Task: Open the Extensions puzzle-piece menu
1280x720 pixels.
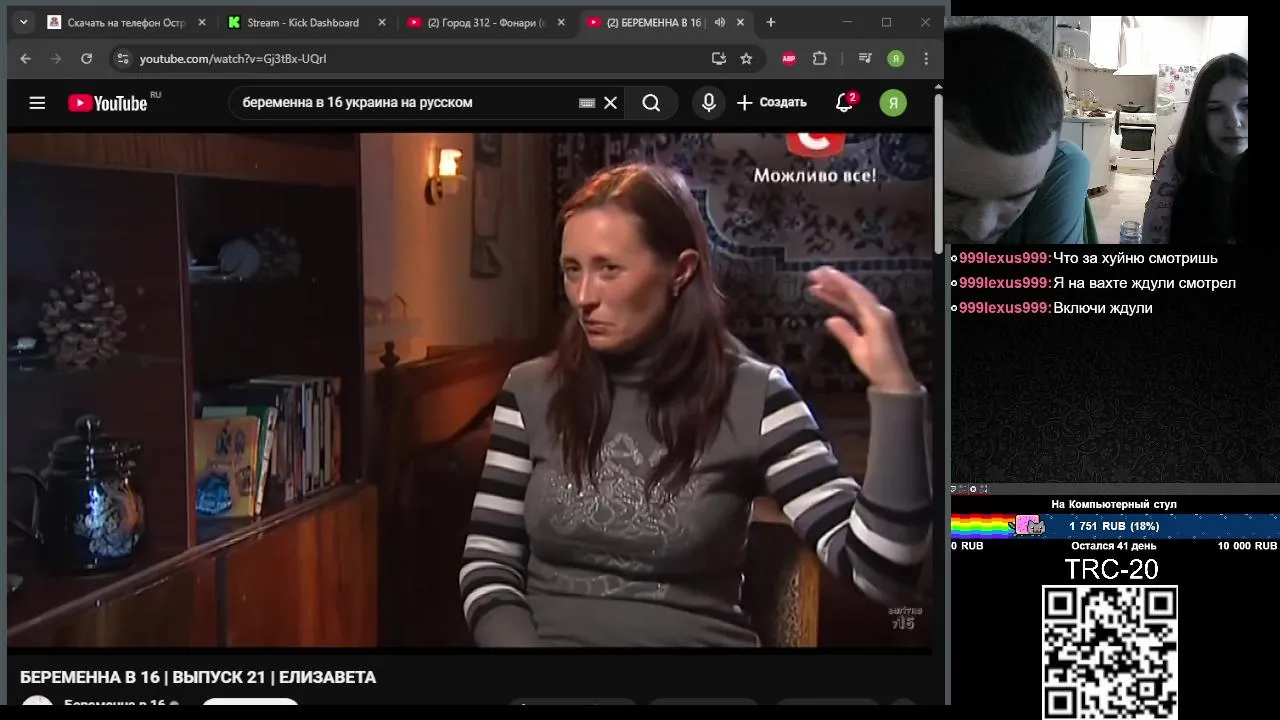Action: pos(820,59)
